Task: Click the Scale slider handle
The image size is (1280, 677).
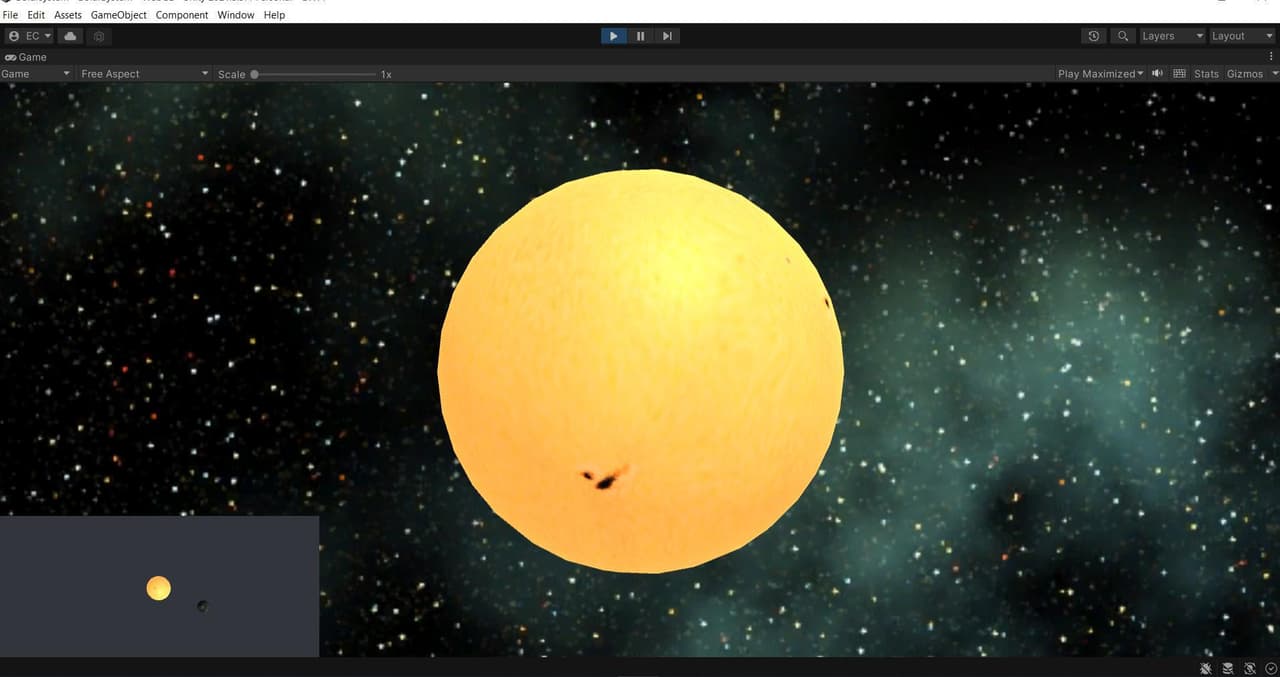Action: click(255, 74)
